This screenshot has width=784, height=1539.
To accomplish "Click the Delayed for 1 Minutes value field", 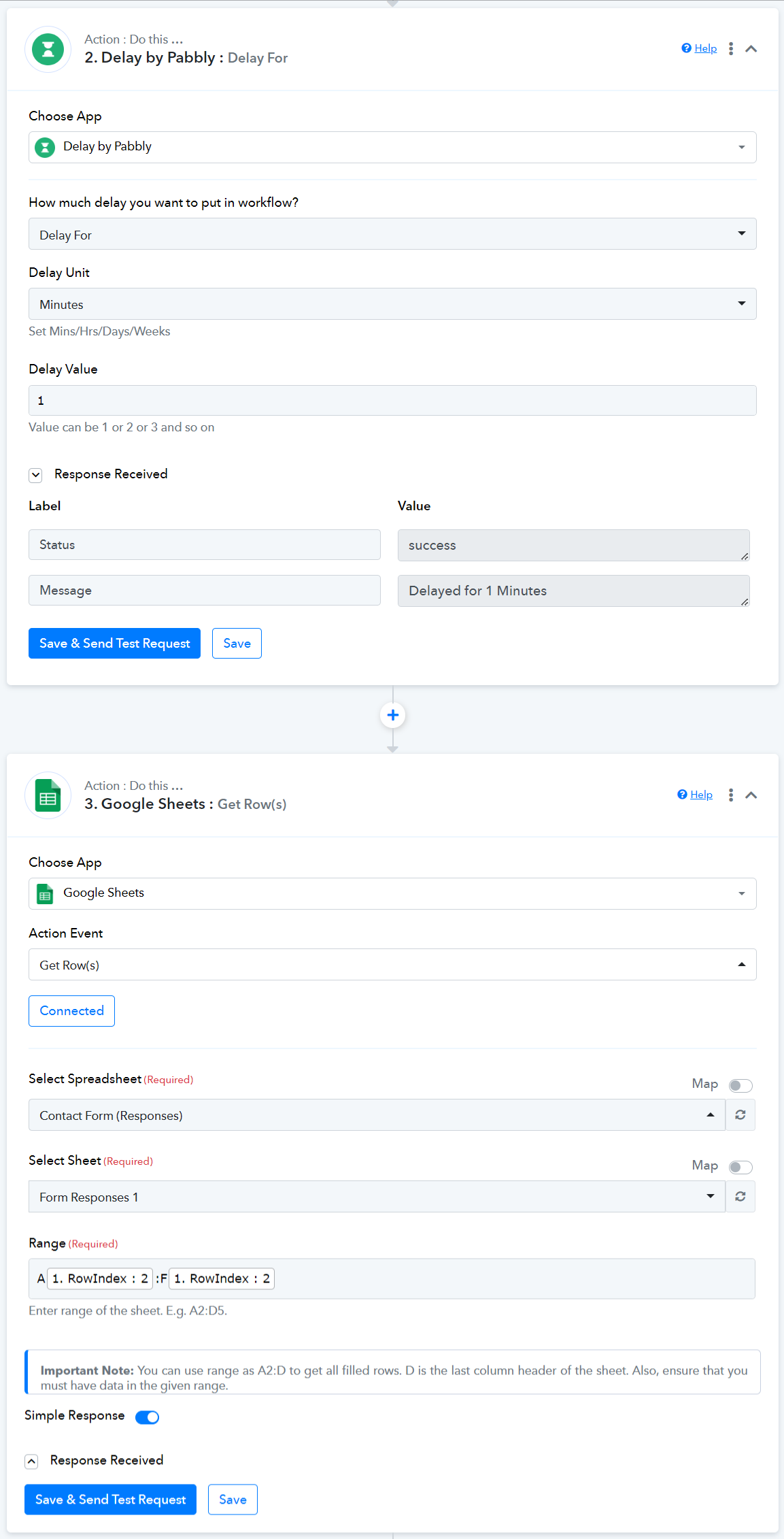I will click(573, 591).
